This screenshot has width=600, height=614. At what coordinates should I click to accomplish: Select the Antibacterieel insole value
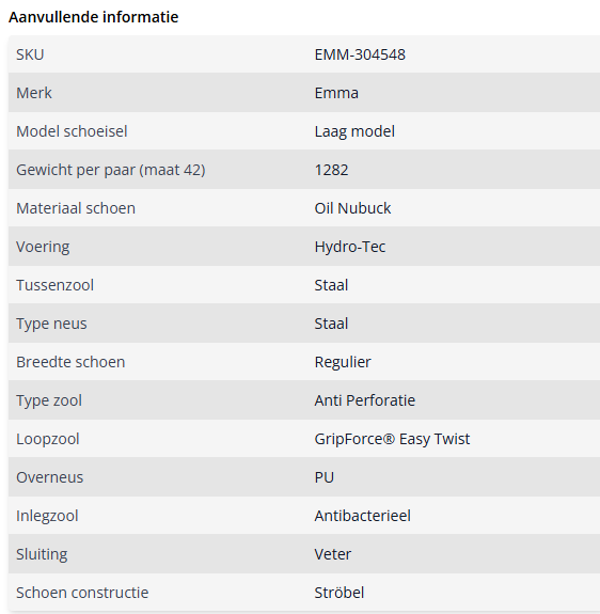(362, 516)
